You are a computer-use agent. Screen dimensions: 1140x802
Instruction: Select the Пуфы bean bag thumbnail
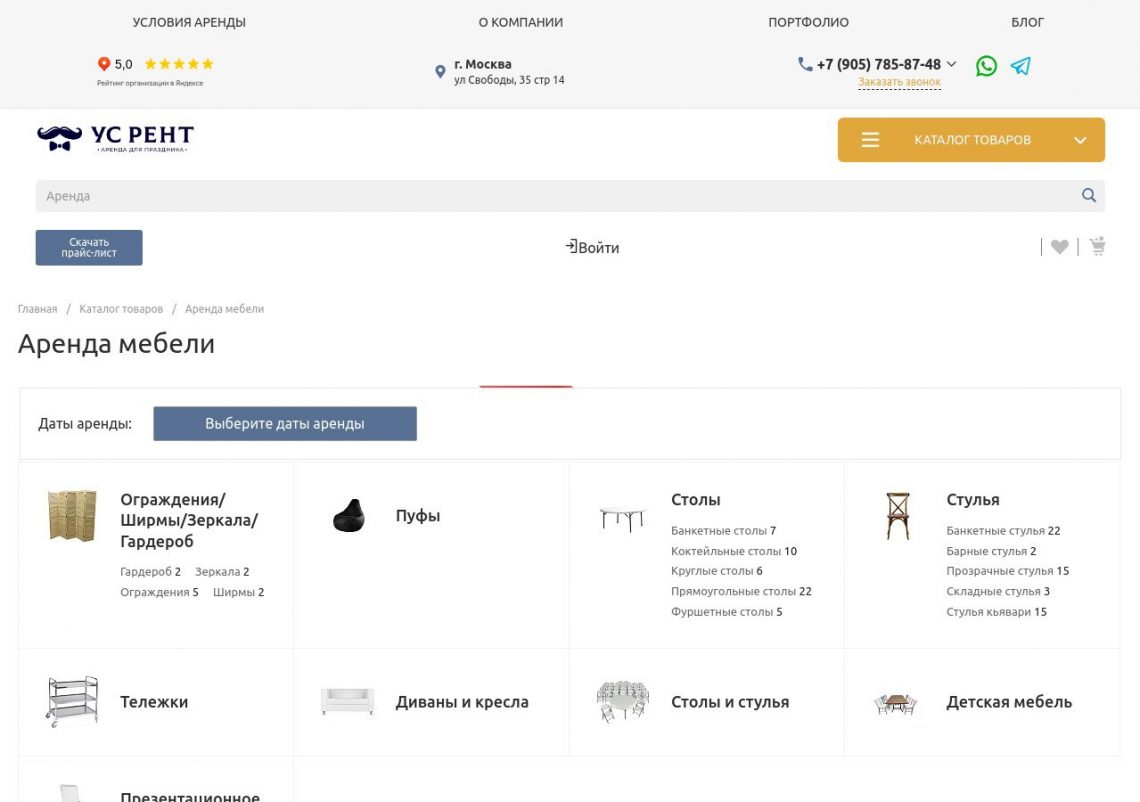pos(348,516)
